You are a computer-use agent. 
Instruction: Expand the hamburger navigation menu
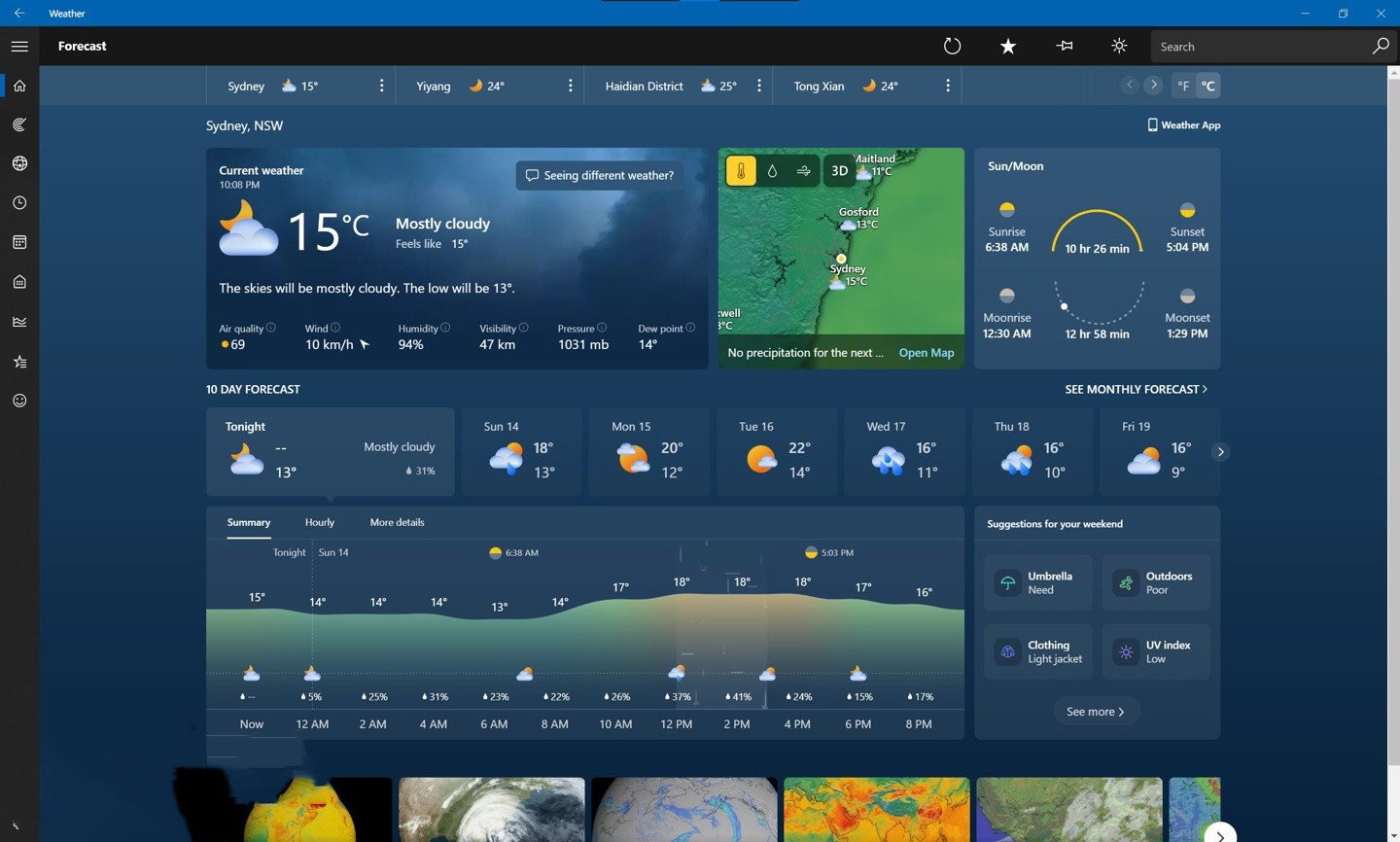[x=19, y=46]
